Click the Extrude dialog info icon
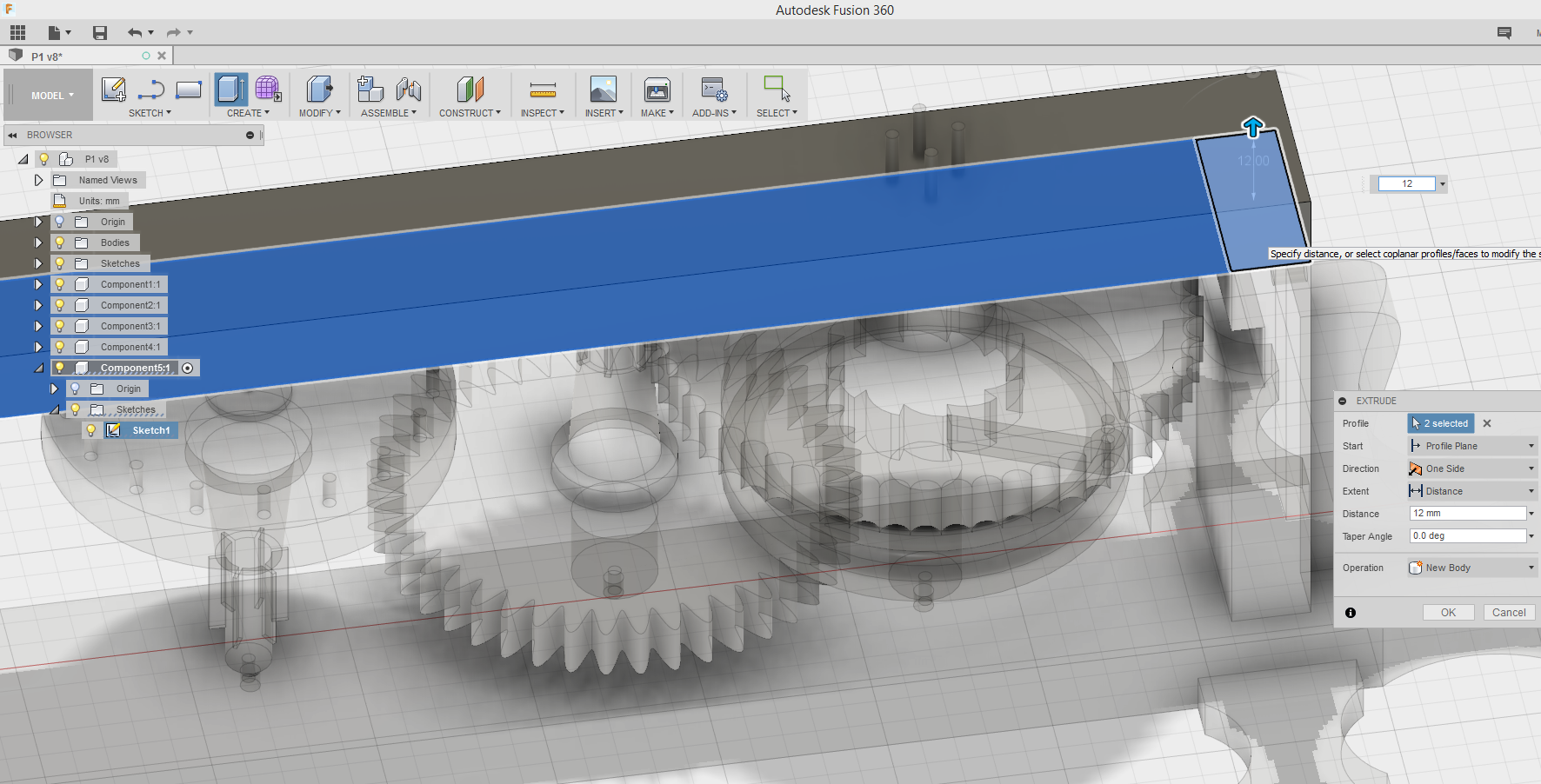Screen dimensions: 1541x784 pyautogui.click(x=1351, y=613)
